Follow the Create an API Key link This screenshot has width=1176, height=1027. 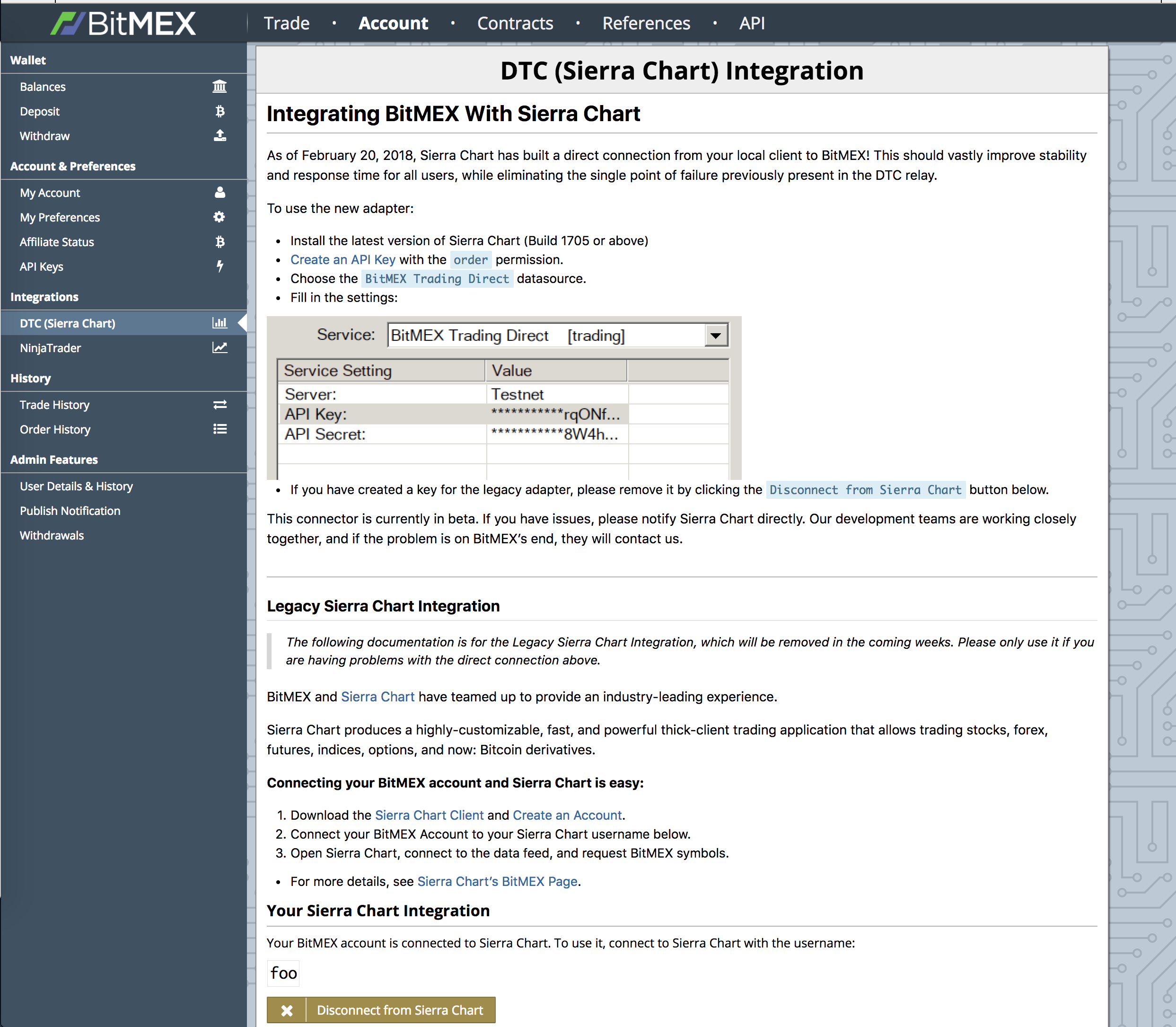coord(342,260)
